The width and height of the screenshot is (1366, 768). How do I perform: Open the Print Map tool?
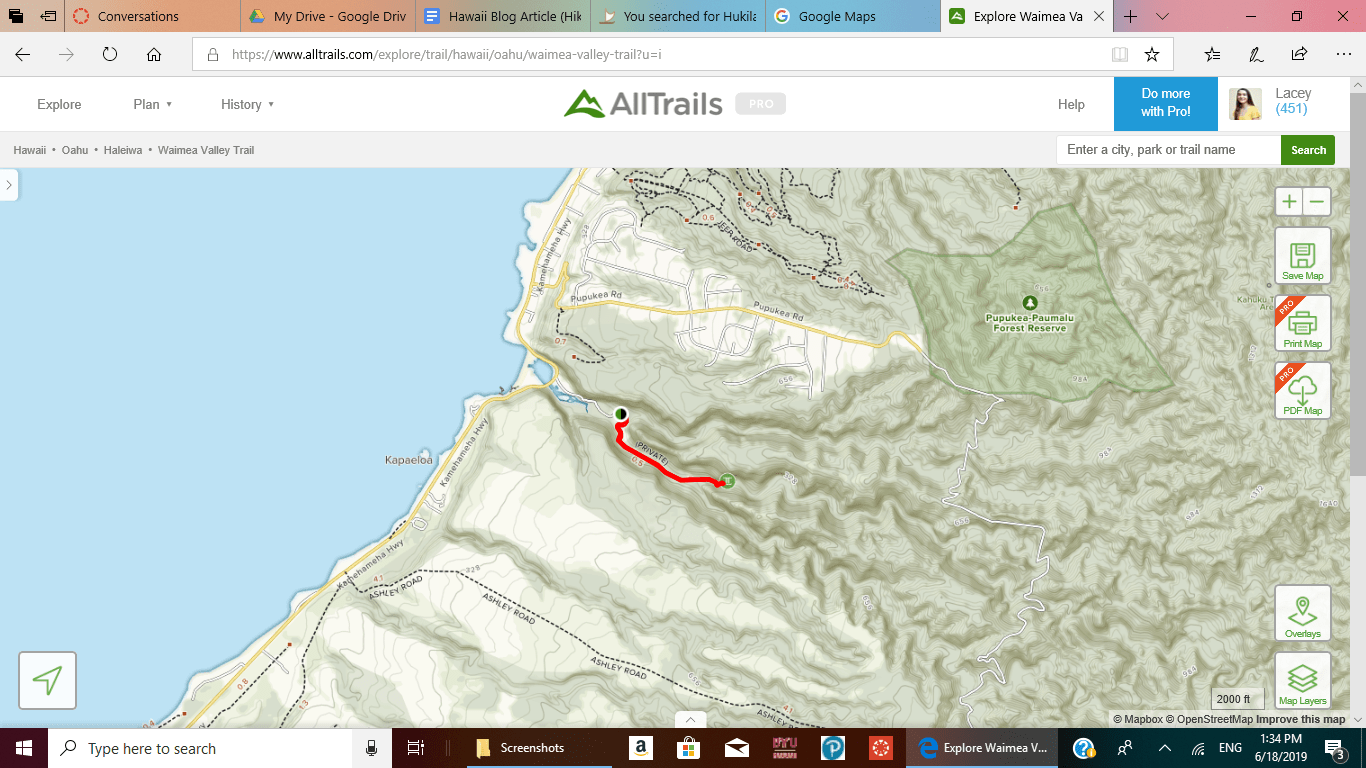tap(1303, 324)
